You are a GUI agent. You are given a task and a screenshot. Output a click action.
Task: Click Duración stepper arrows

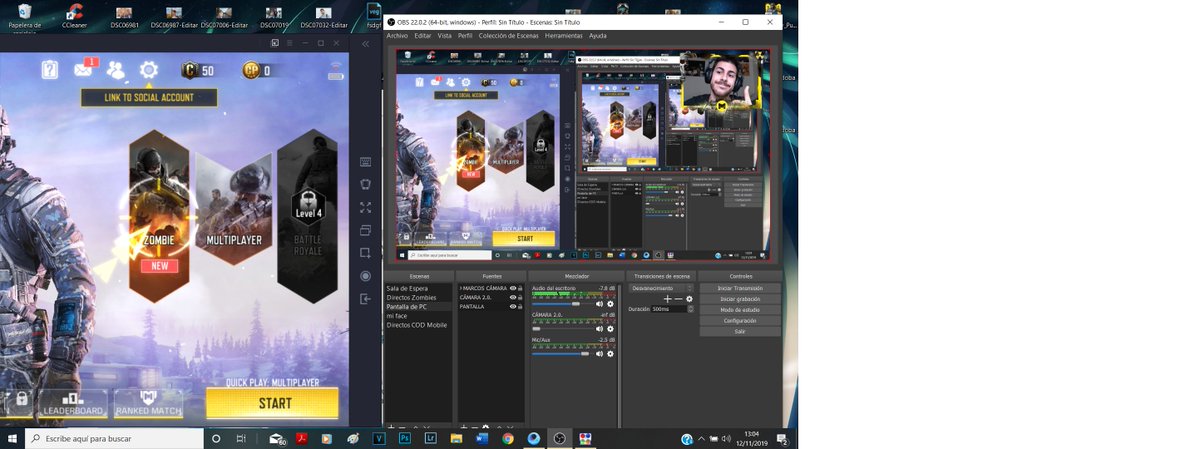coord(690,309)
